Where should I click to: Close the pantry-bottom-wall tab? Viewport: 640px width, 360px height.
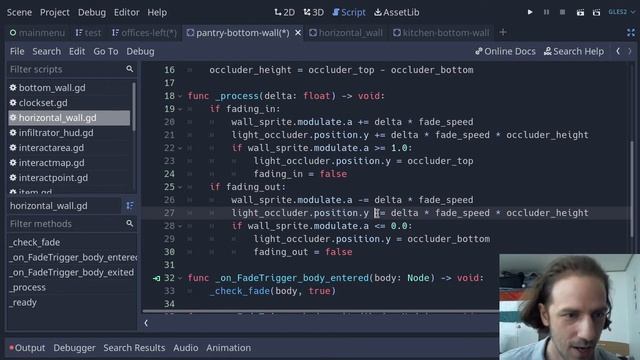pos(298,33)
